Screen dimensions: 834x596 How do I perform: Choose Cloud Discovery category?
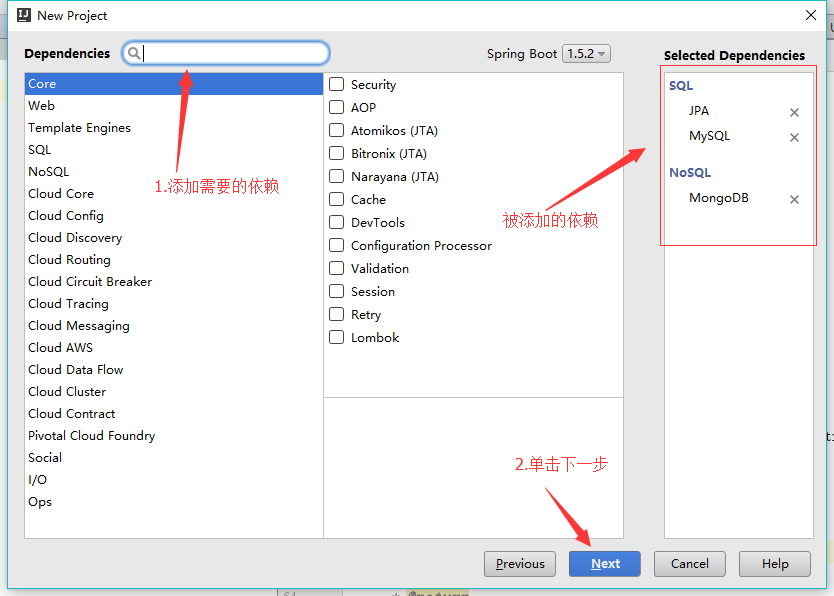(x=174, y=238)
